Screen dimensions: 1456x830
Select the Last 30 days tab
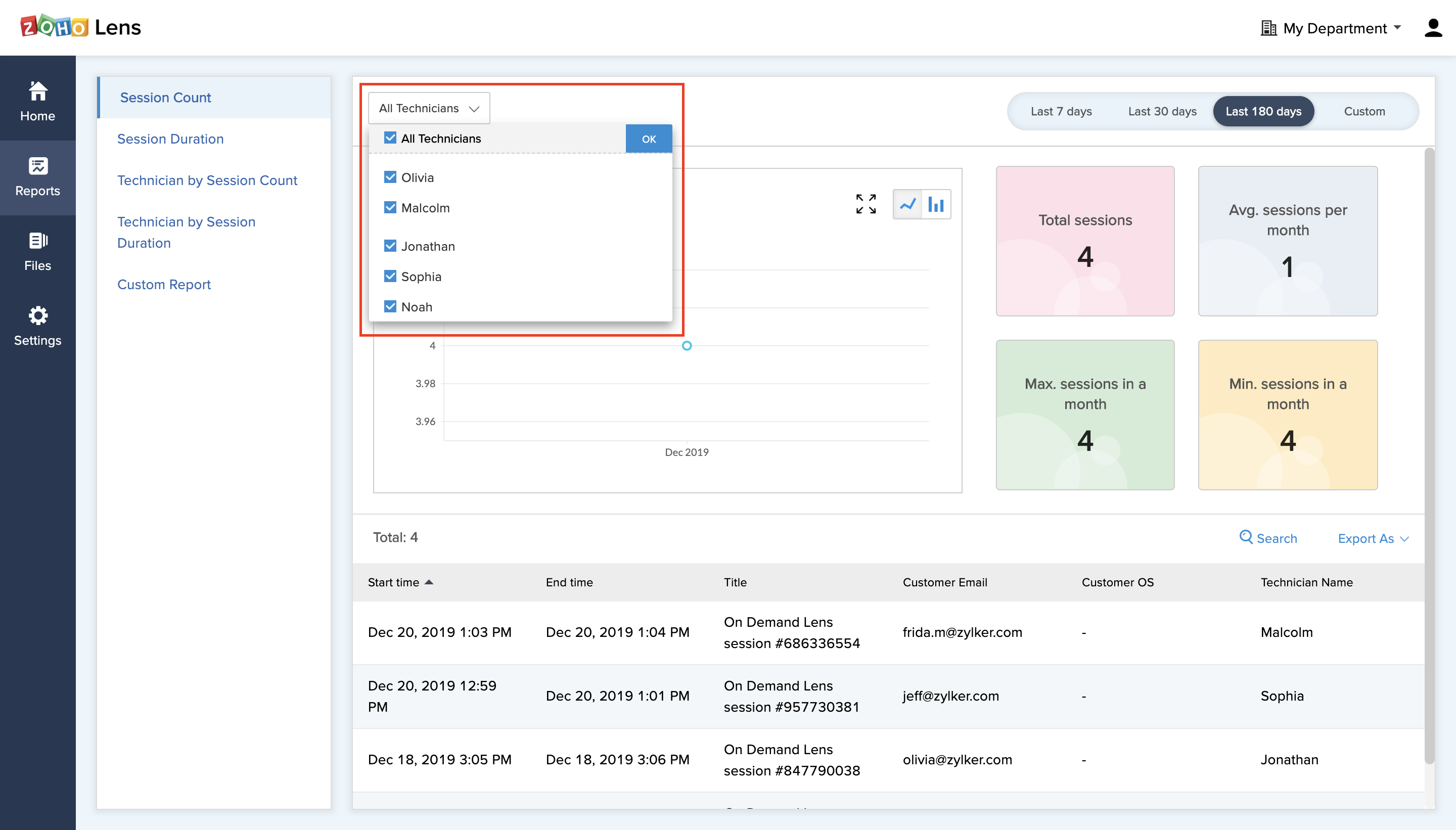coord(1162,111)
